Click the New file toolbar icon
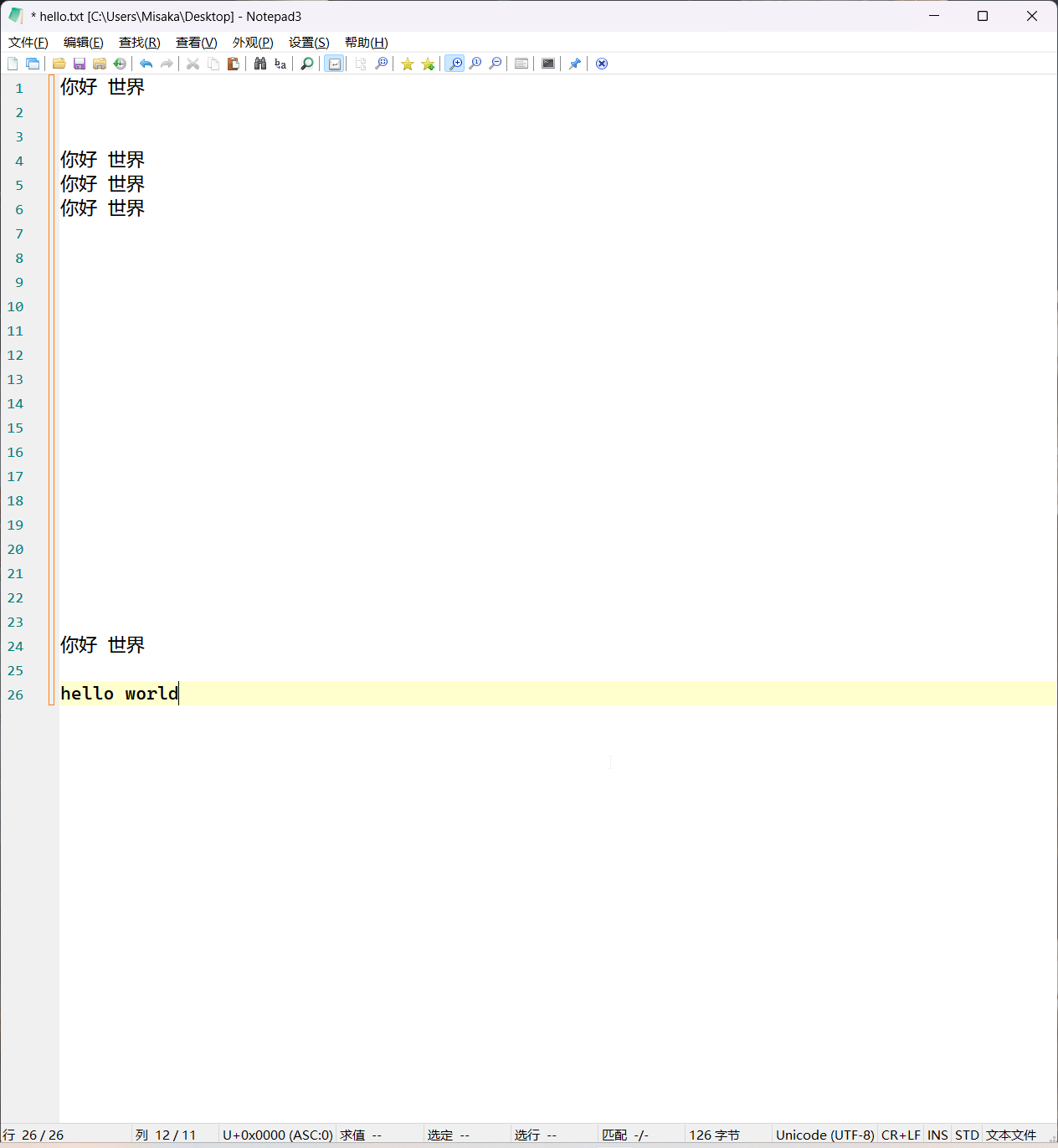Screen dimensions: 1058x1148 (13, 64)
